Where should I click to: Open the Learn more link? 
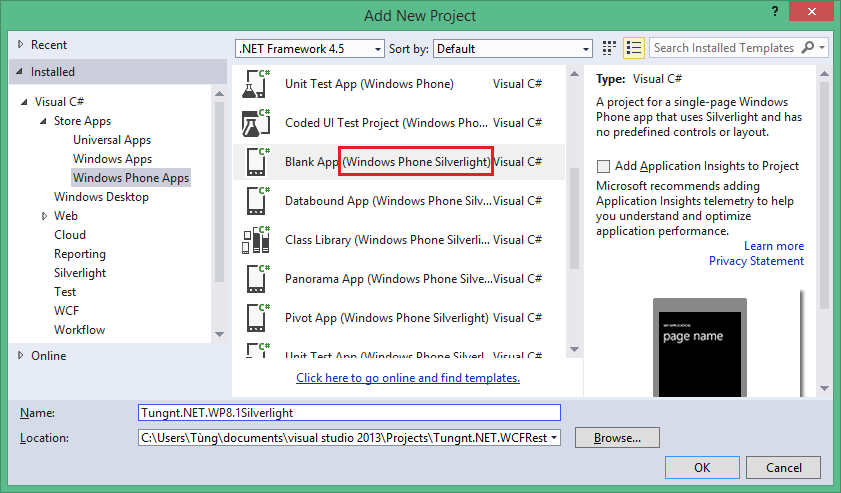coord(773,246)
